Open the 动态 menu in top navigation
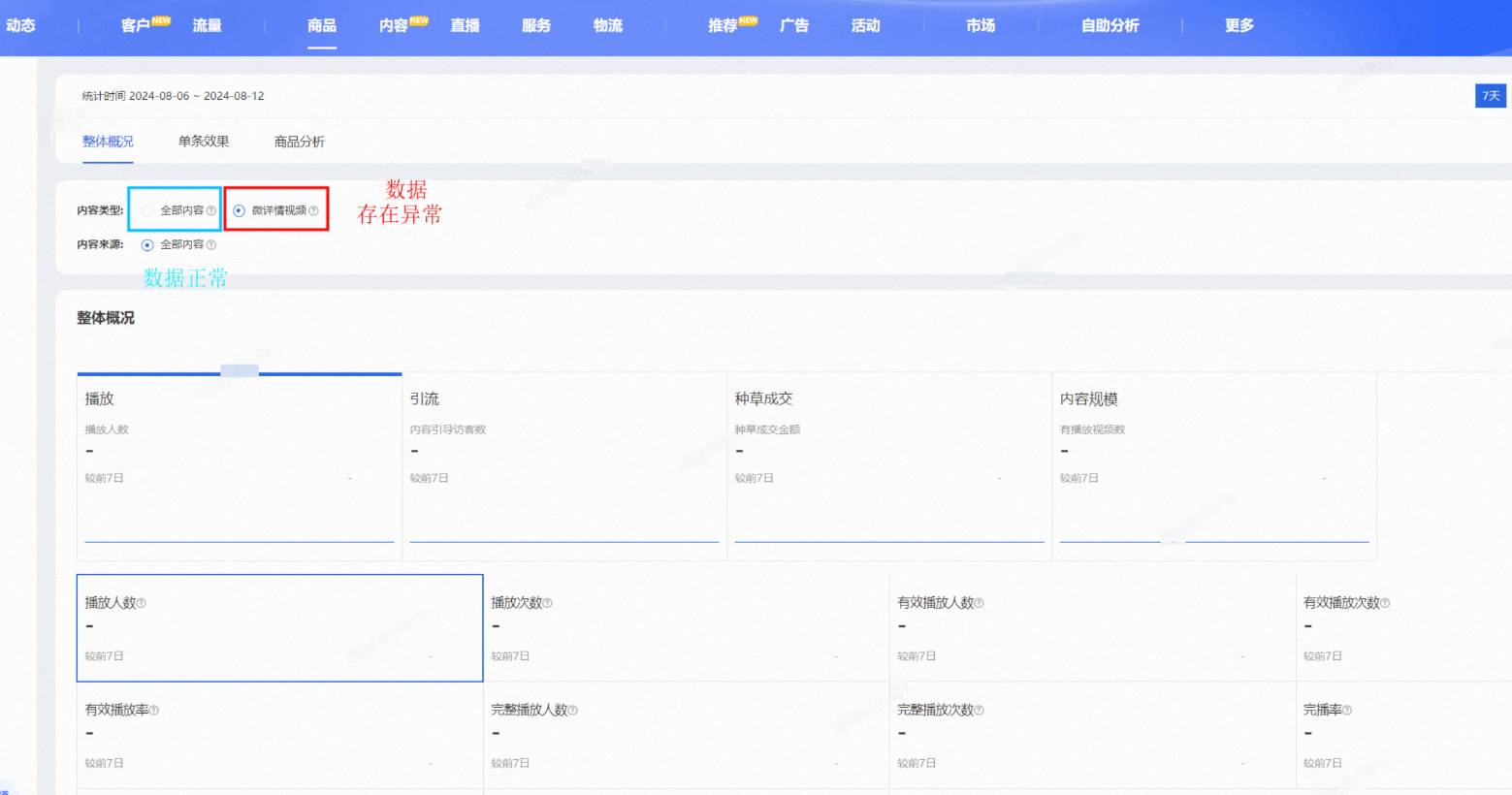The width and height of the screenshot is (1512, 795). [x=20, y=25]
